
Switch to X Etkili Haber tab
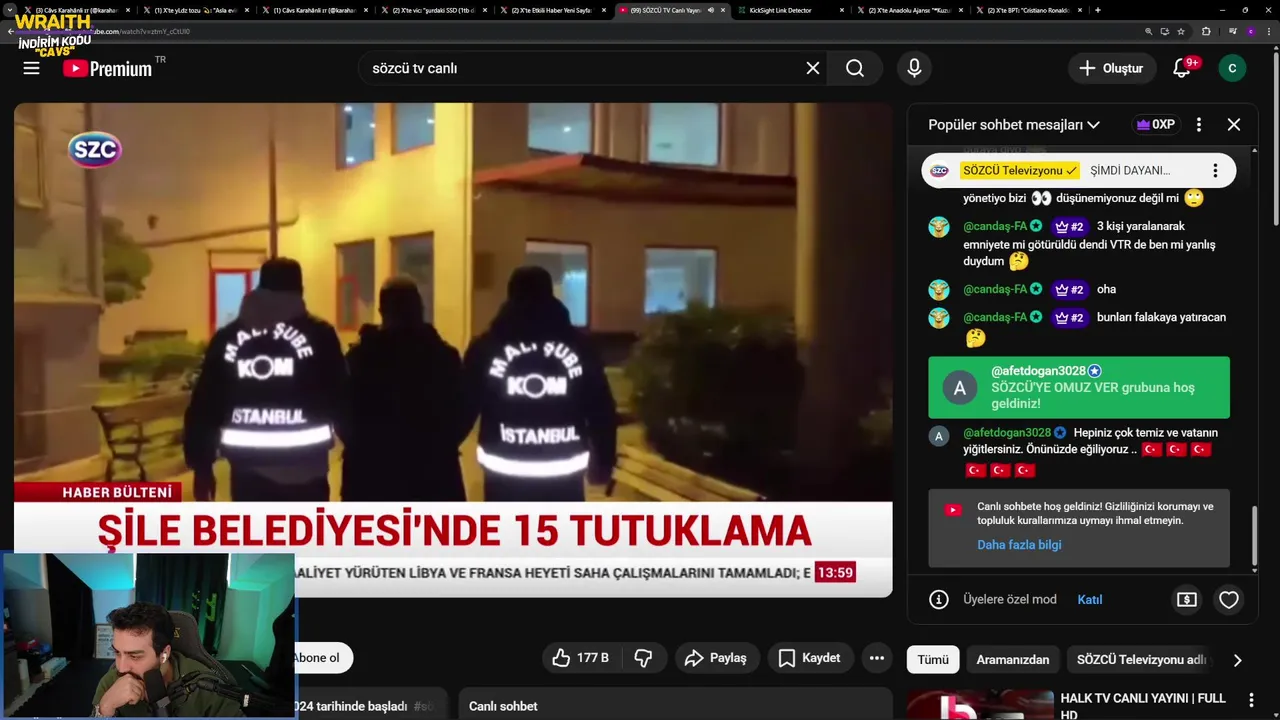pos(552,10)
